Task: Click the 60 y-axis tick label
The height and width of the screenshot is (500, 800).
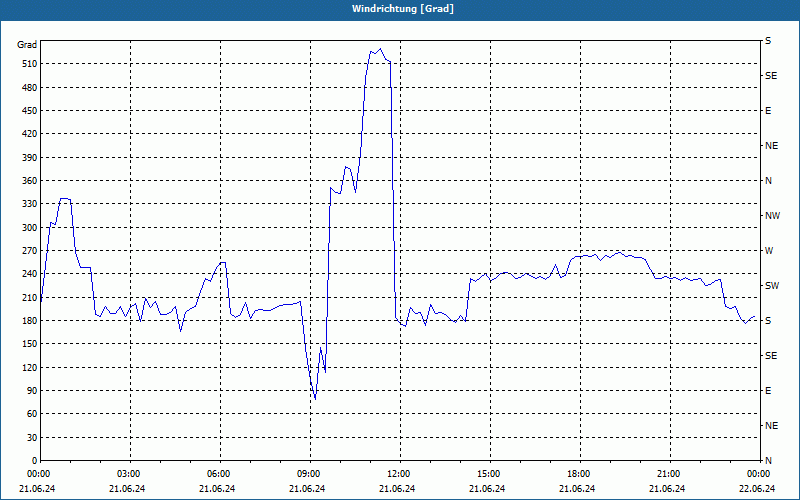Action: tap(31, 413)
